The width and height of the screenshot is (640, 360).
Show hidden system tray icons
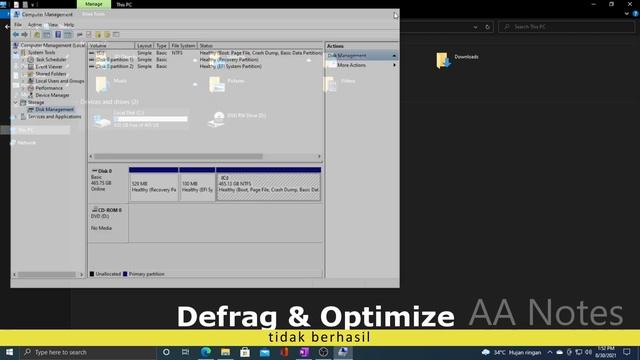[x=550, y=352]
